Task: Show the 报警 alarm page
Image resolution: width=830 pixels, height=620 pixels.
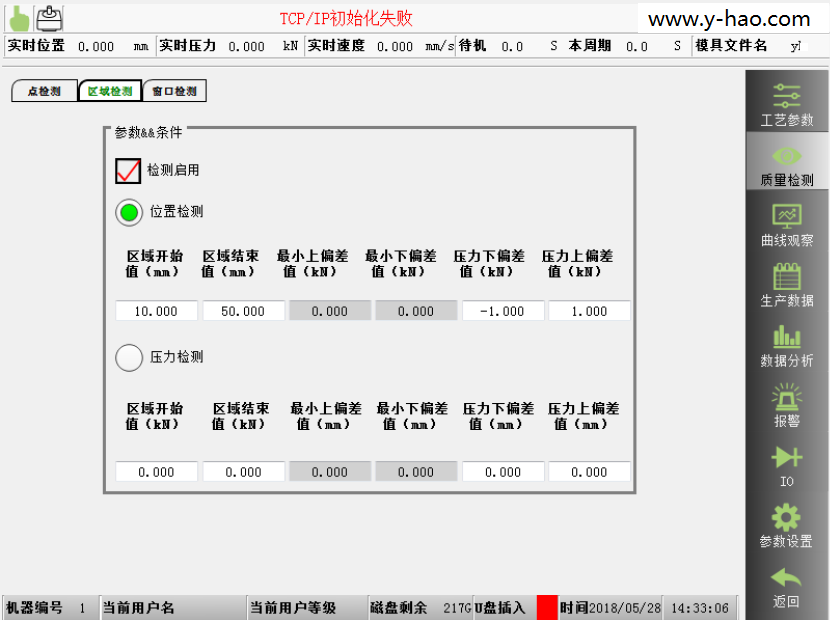Action: coord(787,405)
